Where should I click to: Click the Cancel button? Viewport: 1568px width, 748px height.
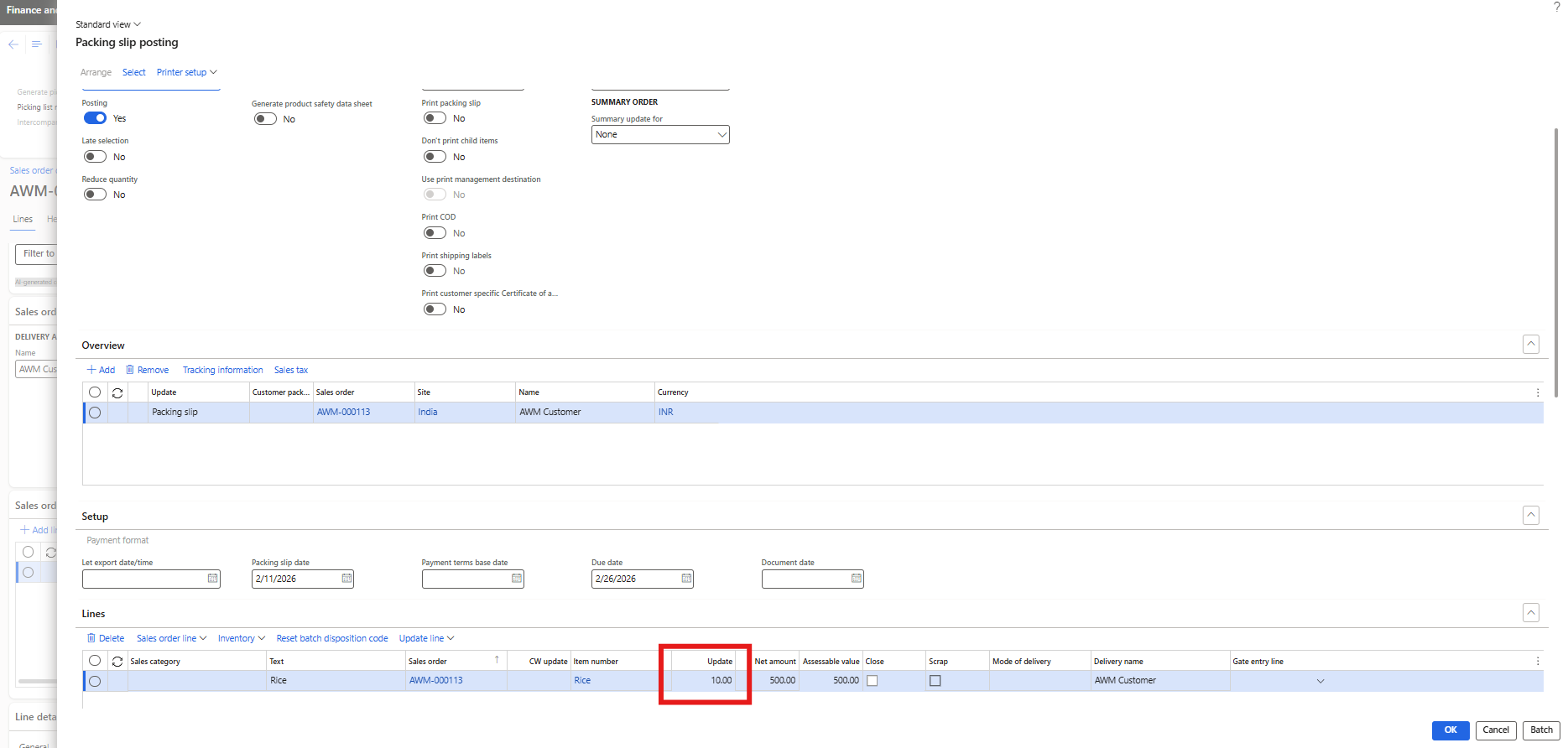(1496, 730)
